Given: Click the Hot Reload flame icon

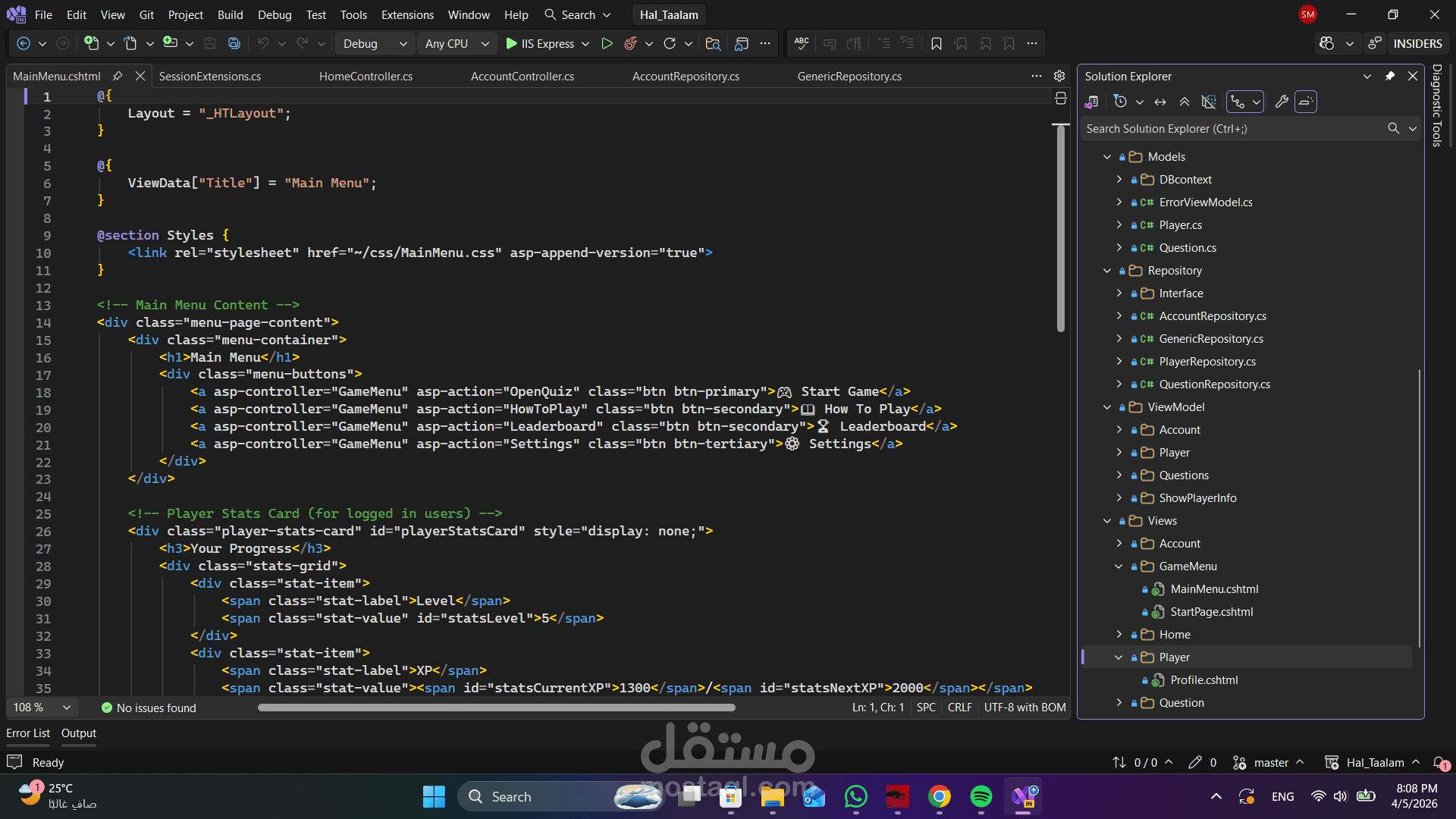Looking at the screenshot, I should click(630, 44).
